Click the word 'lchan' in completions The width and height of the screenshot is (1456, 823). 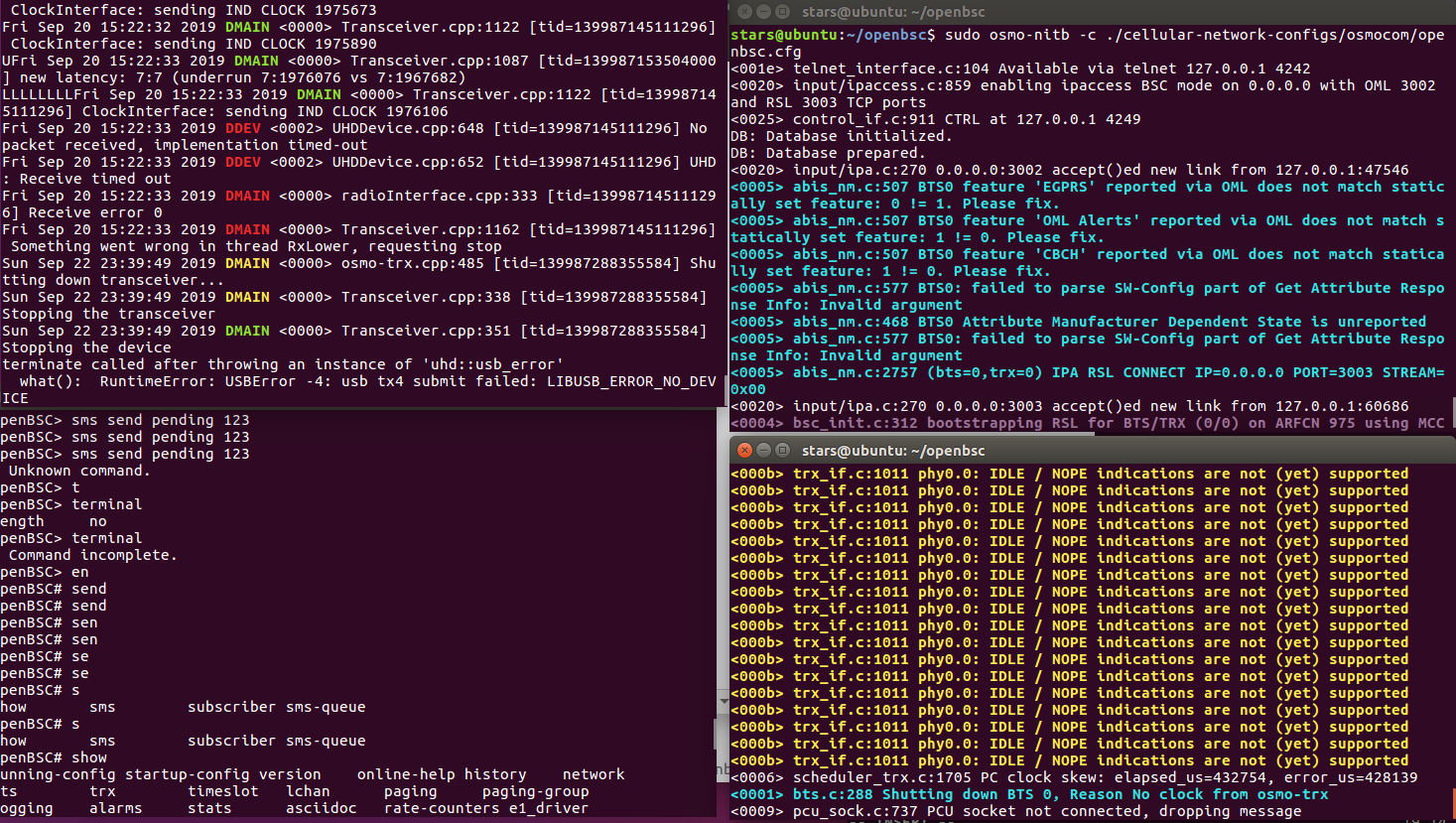click(308, 791)
